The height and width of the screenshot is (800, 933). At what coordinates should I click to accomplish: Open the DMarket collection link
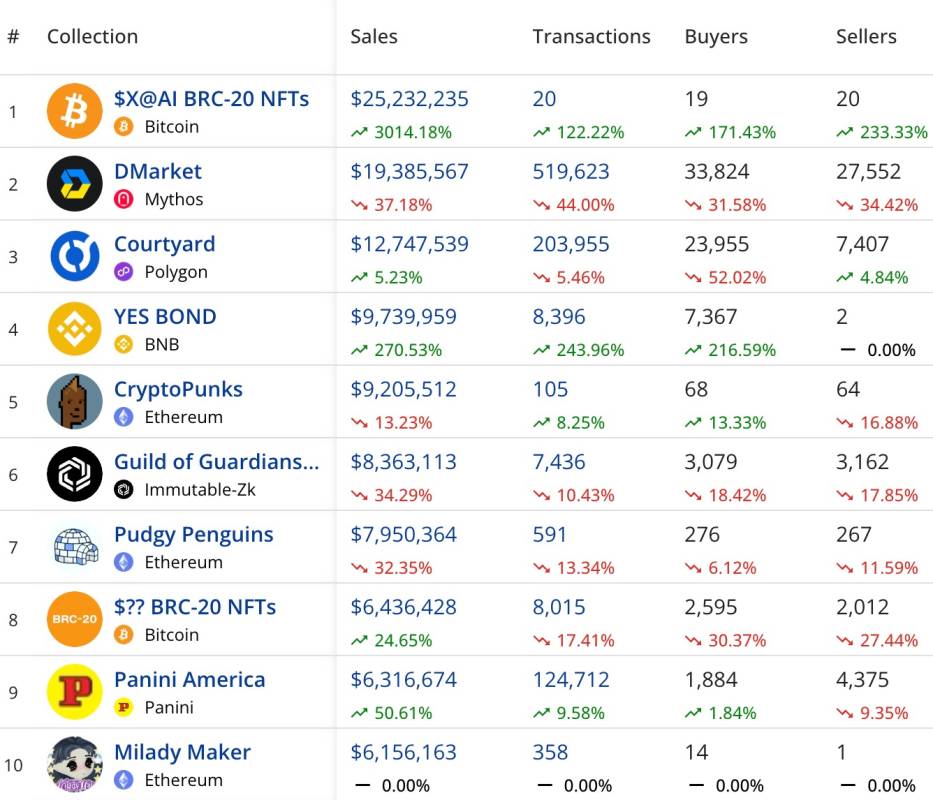(x=158, y=172)
